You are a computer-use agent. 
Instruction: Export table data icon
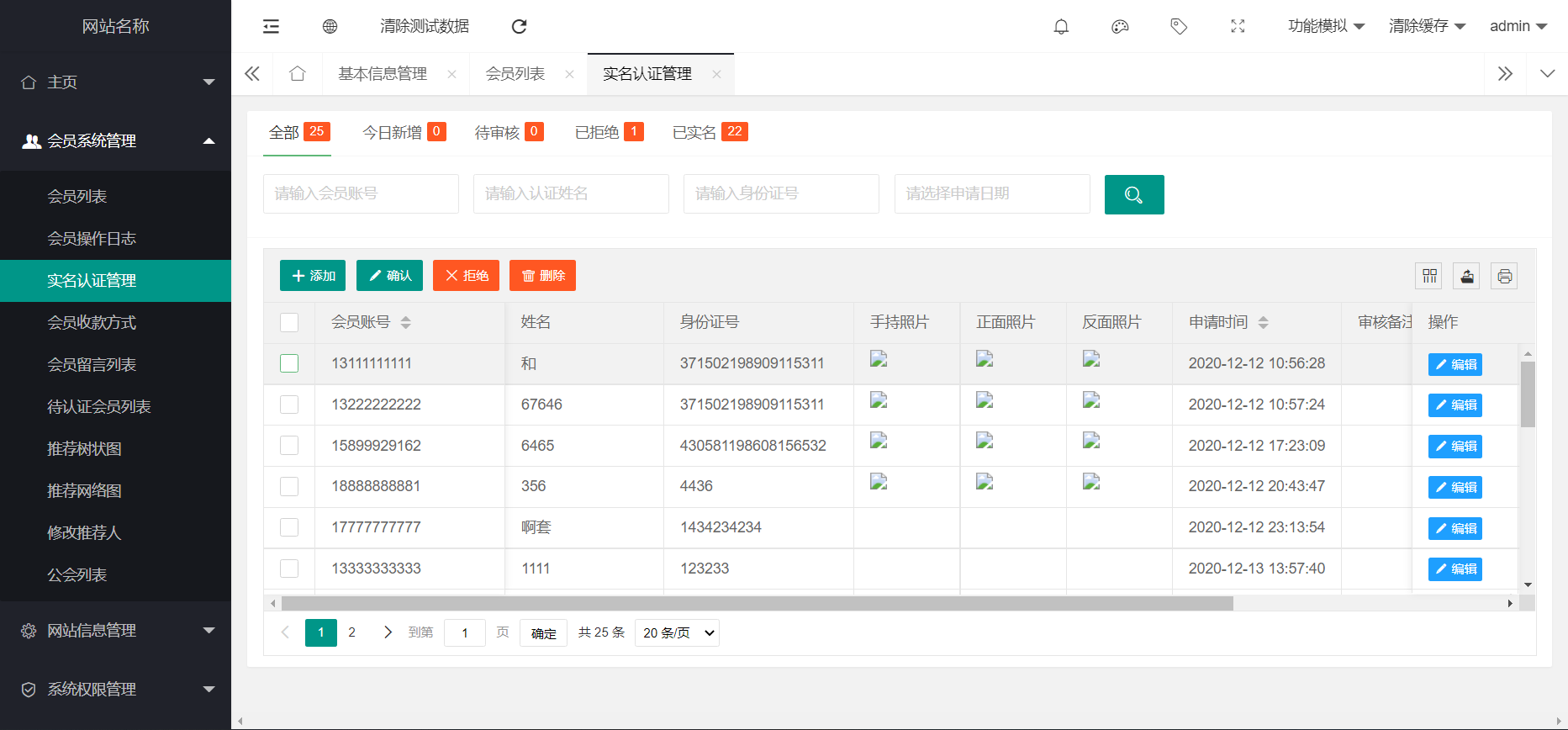coord(1467,276)
